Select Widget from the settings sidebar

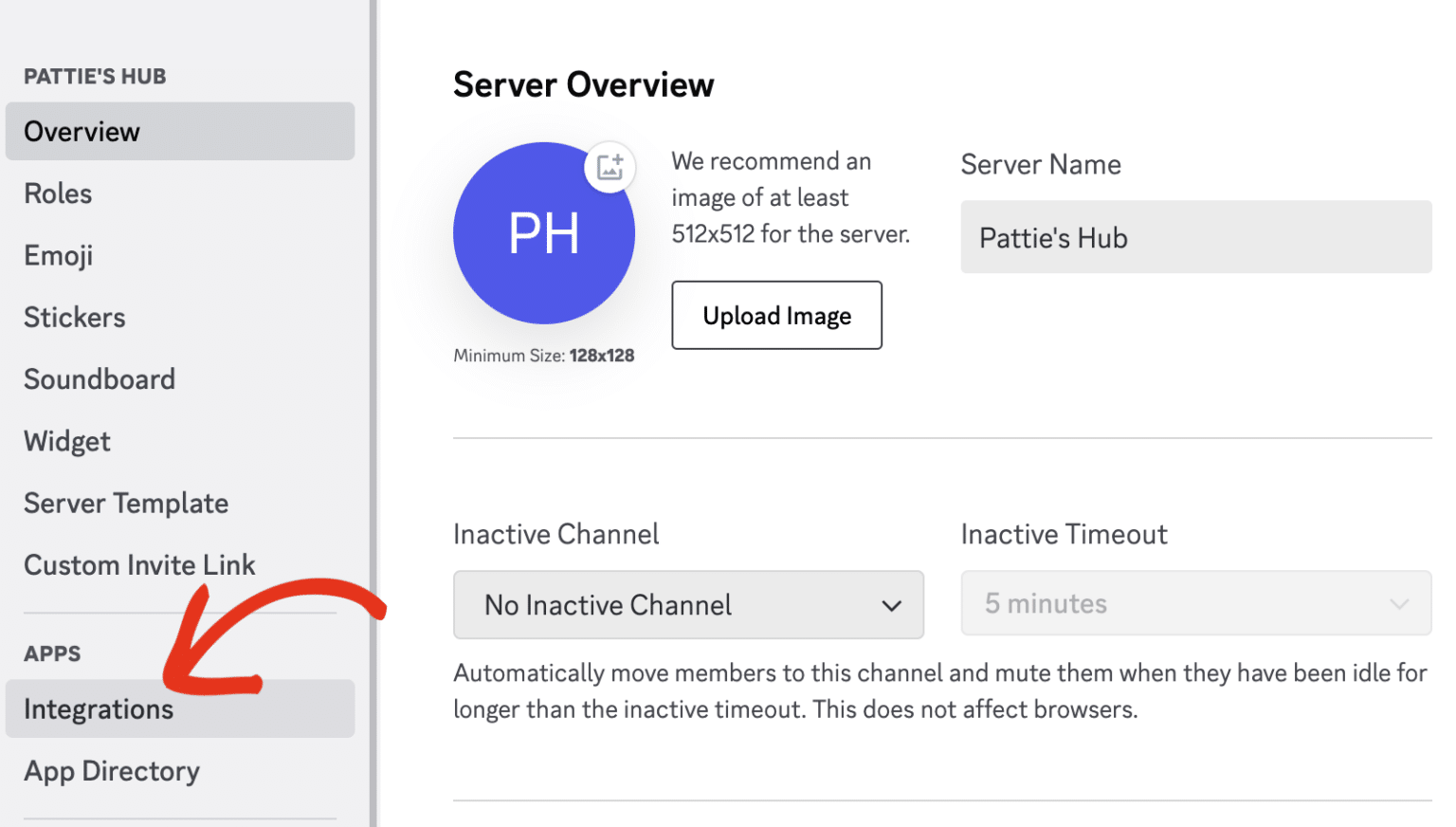[x=66, y=440]
